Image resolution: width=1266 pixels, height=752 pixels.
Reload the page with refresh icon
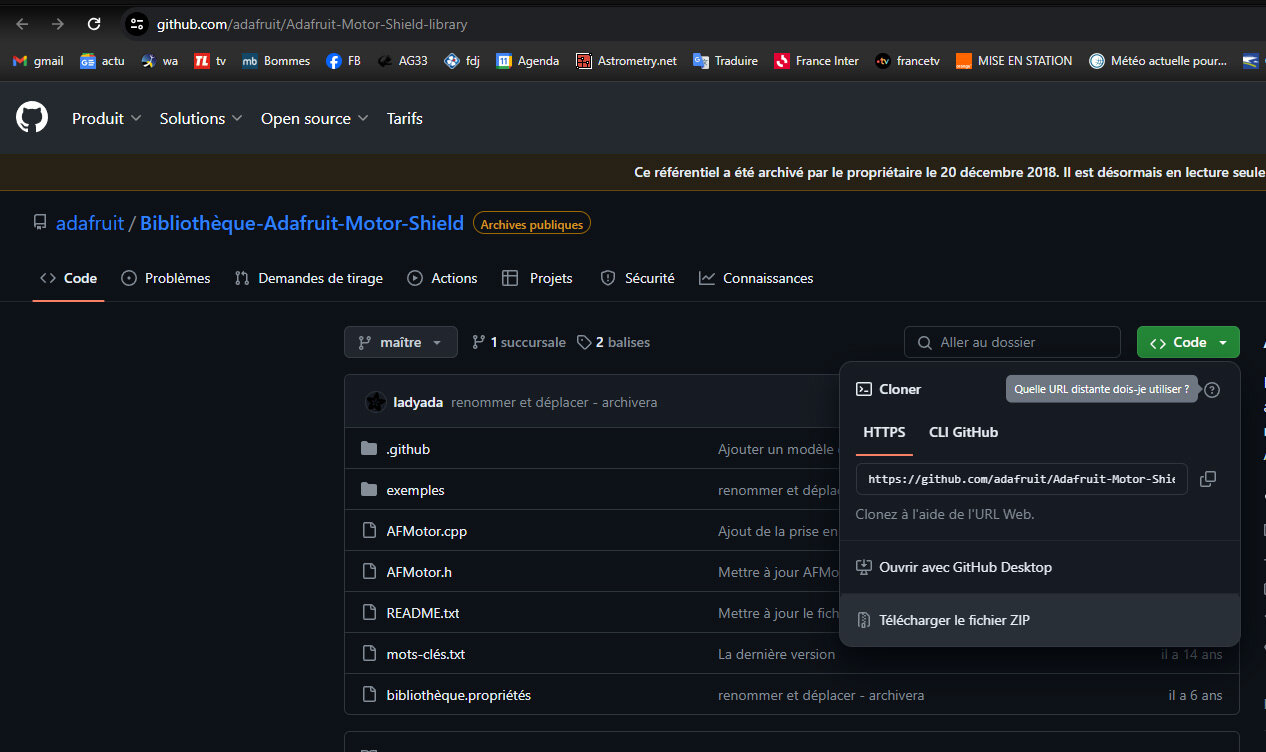point(94,24)
